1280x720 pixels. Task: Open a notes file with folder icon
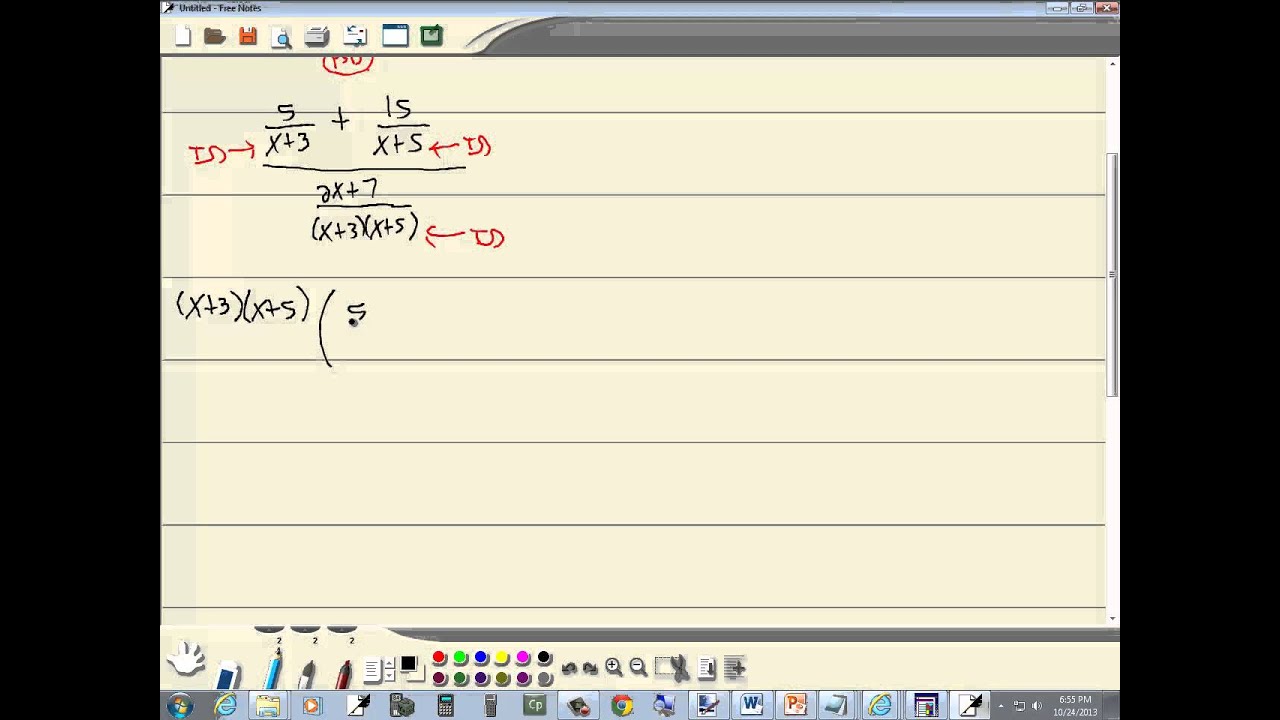coord(214,36)
